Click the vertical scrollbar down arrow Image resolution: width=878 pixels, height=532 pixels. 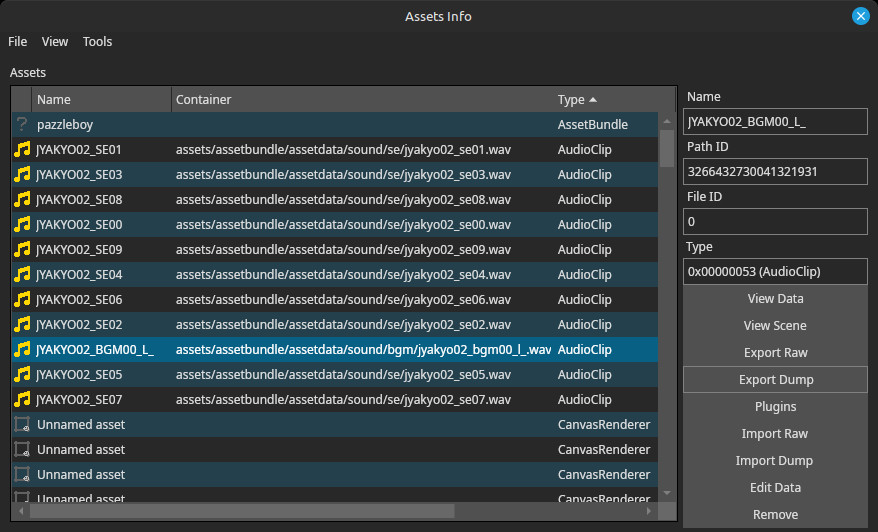tap(667, 493)
